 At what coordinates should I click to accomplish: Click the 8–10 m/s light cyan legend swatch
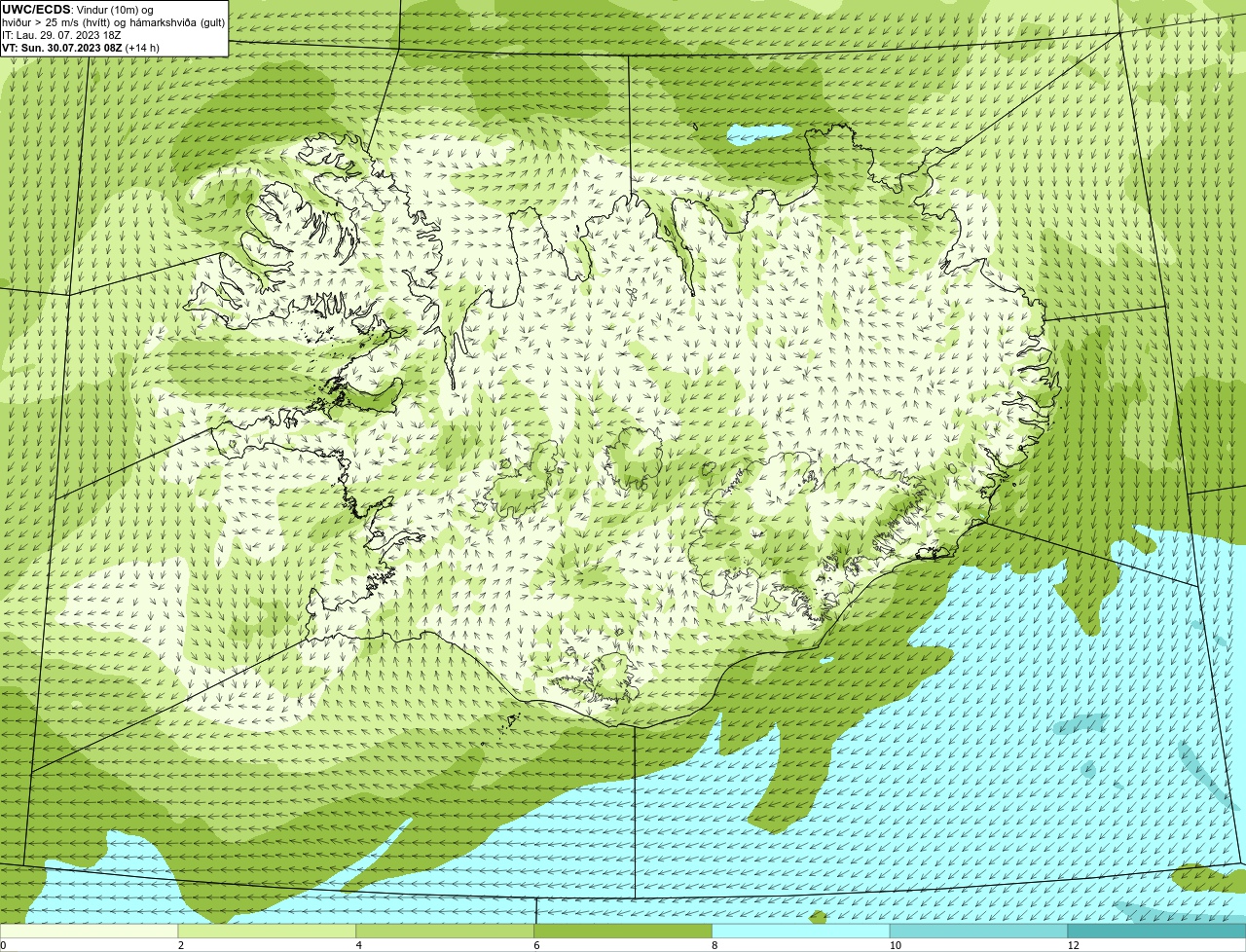coord(802,932)
